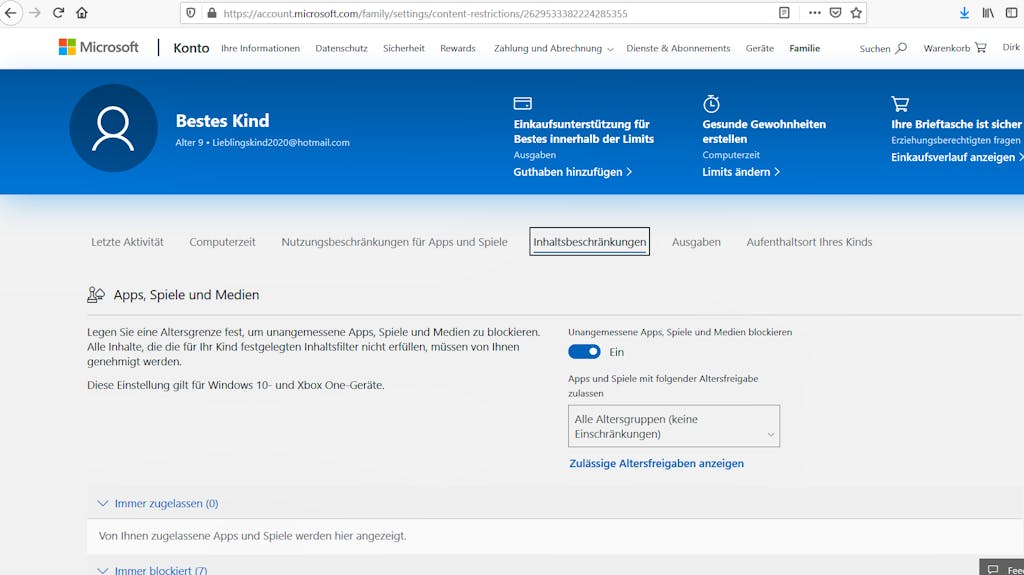Open browser home page icon

(82, 12)
